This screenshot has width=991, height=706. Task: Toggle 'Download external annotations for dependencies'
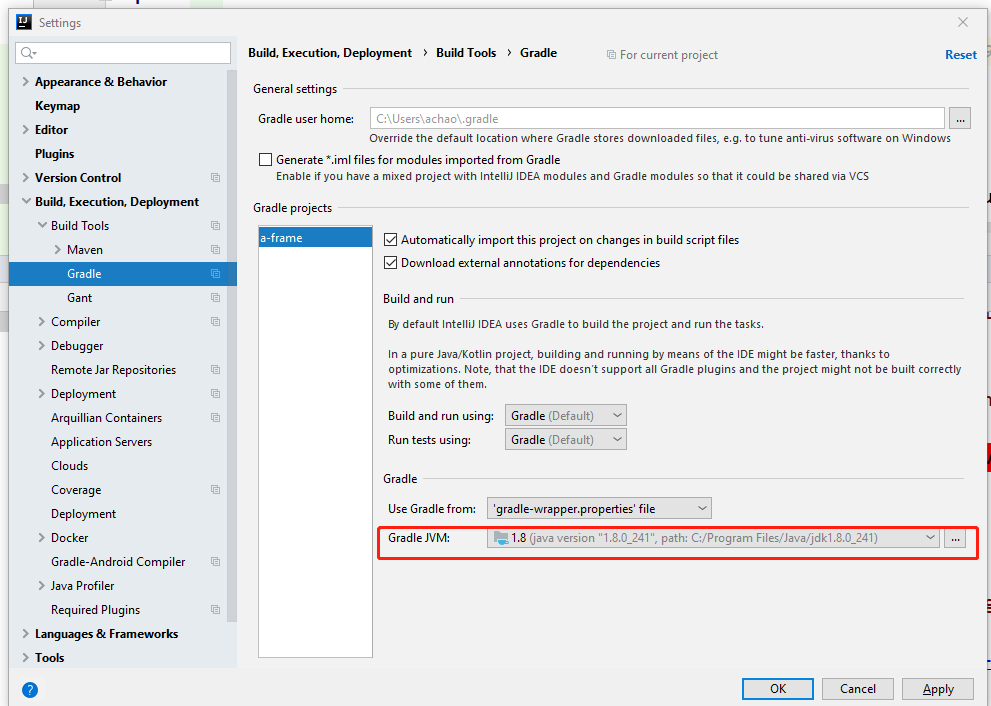(391, 262)
